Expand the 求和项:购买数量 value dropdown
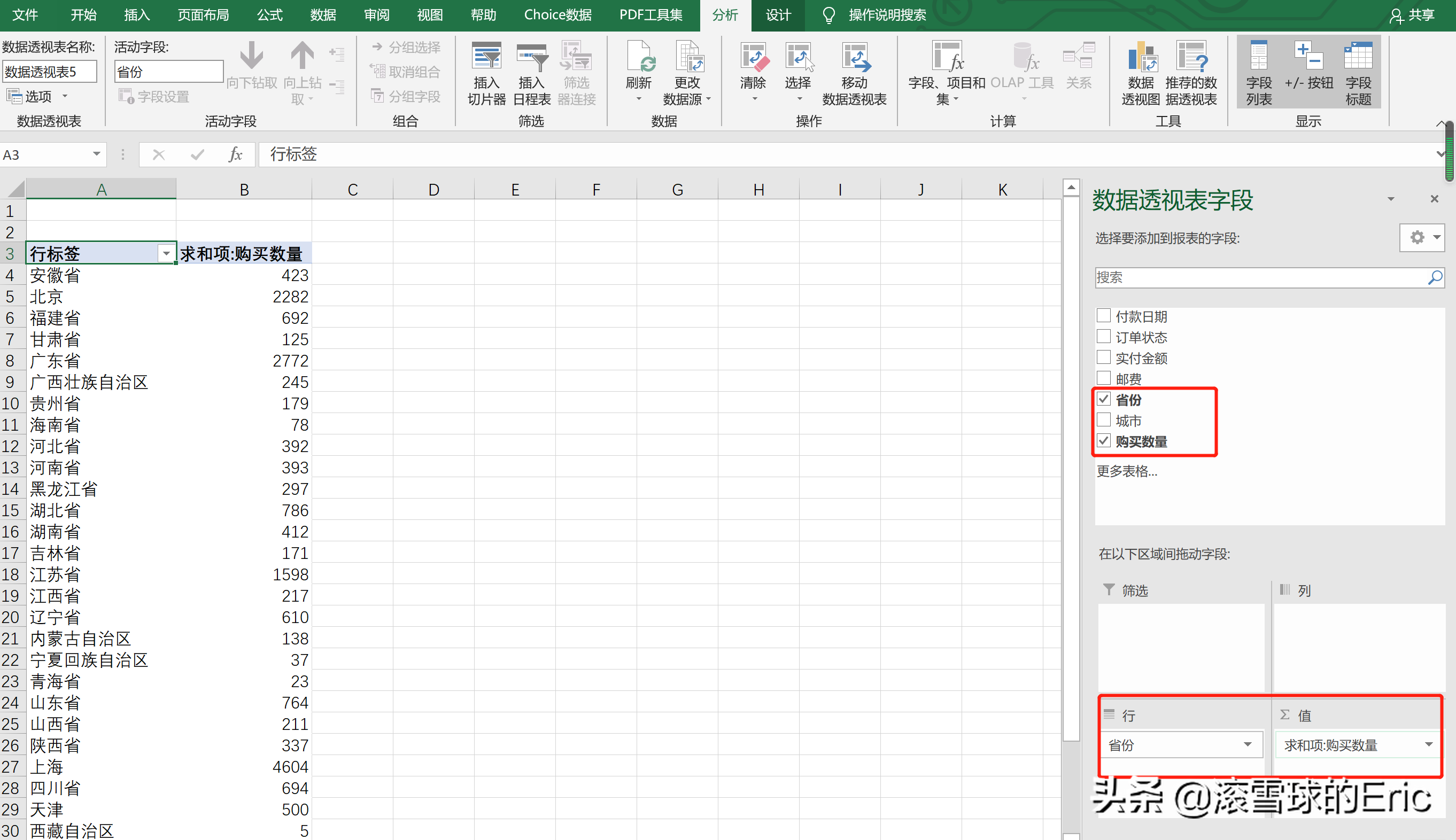 [1429, 745]
